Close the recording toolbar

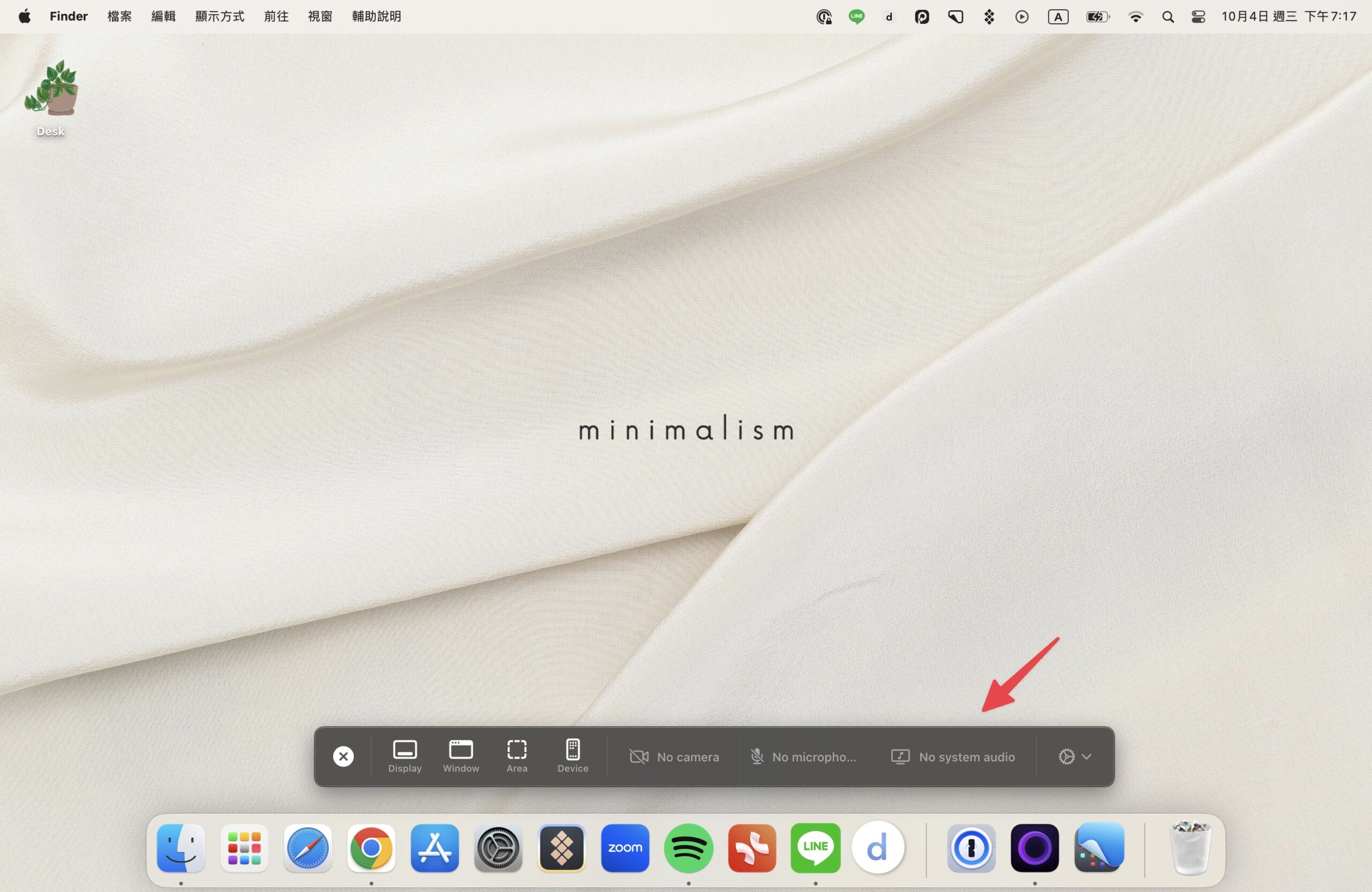tap(343, 756)
